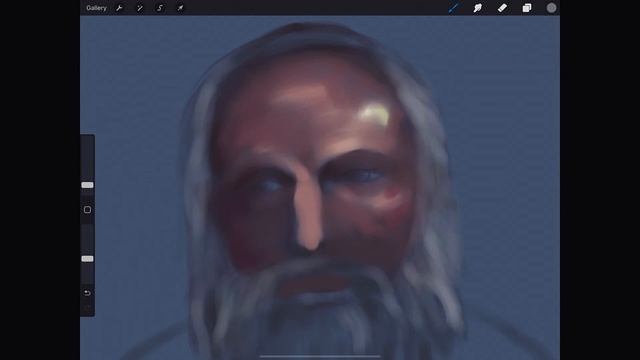
Task: Redo the last undone stroke
Action: (x=87, y=308)
